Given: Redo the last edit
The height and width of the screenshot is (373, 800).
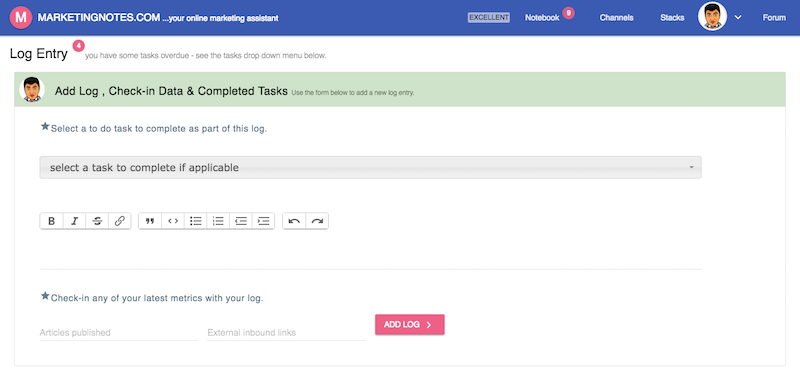Looking at the screenshot, I should 317,221.
